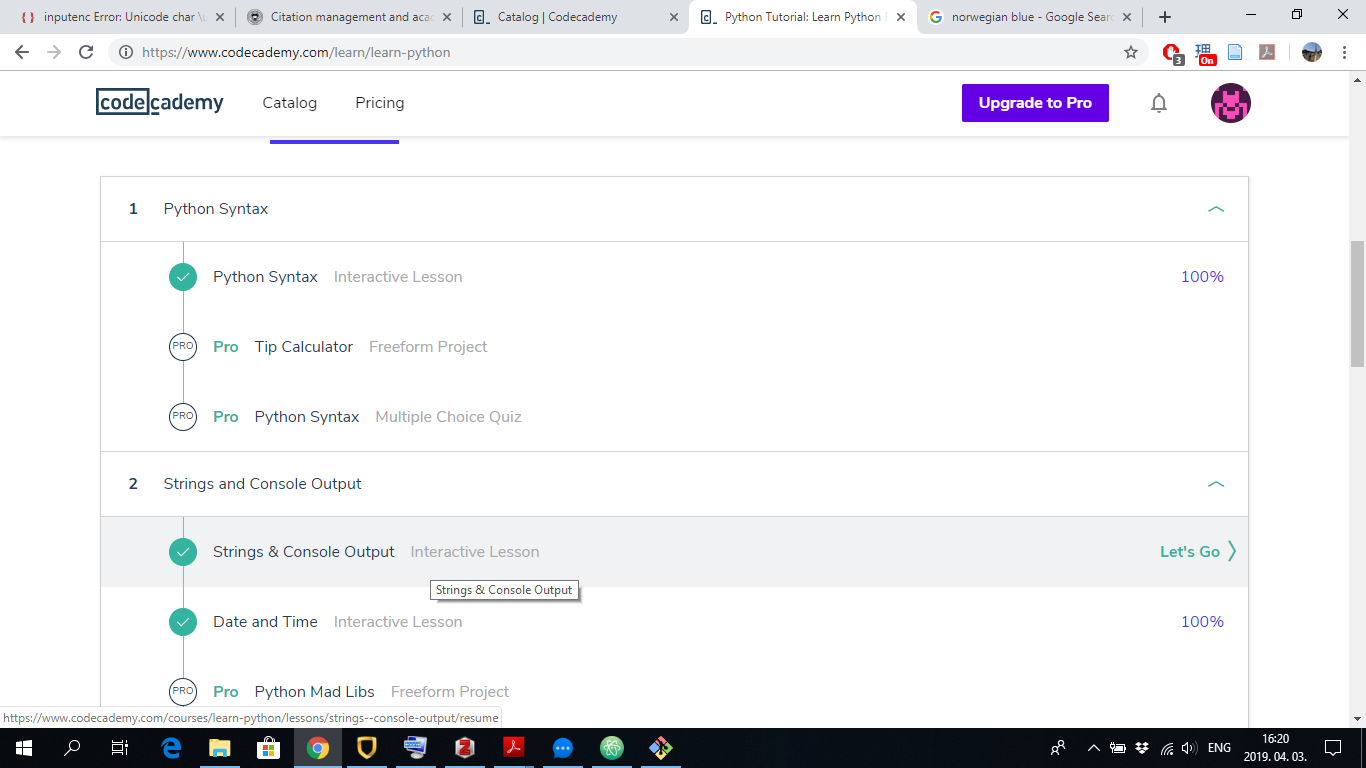
Task: Open Adobe Acrobat from the taskbar
Action: pyautogui.click(x=514, y=747)
